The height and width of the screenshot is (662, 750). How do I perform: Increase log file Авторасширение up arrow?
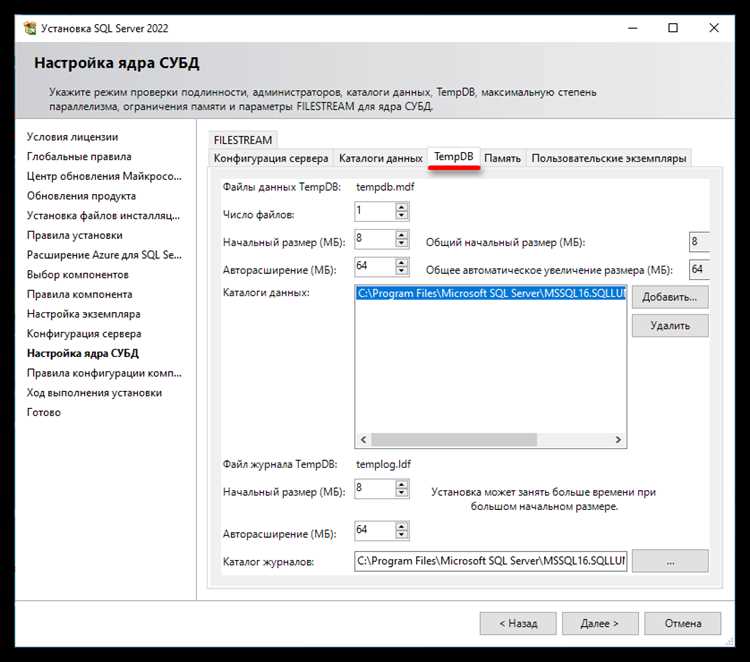(402, 526)
